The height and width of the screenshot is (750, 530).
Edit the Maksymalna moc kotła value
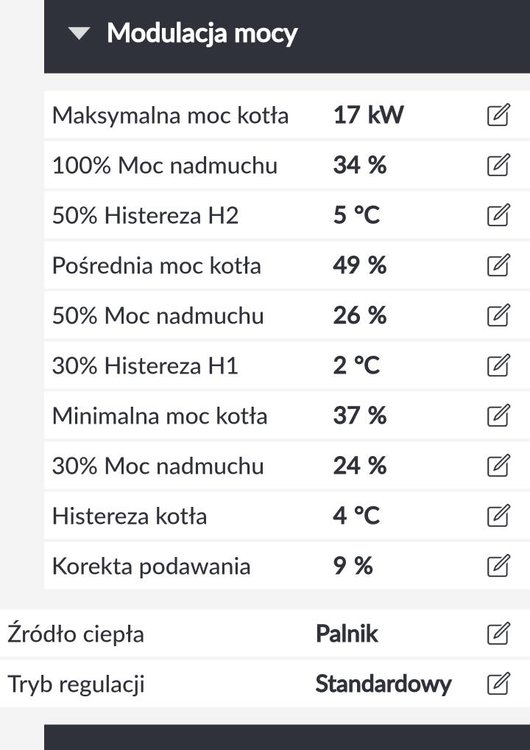pyautogui.click(x=498, y=115)
